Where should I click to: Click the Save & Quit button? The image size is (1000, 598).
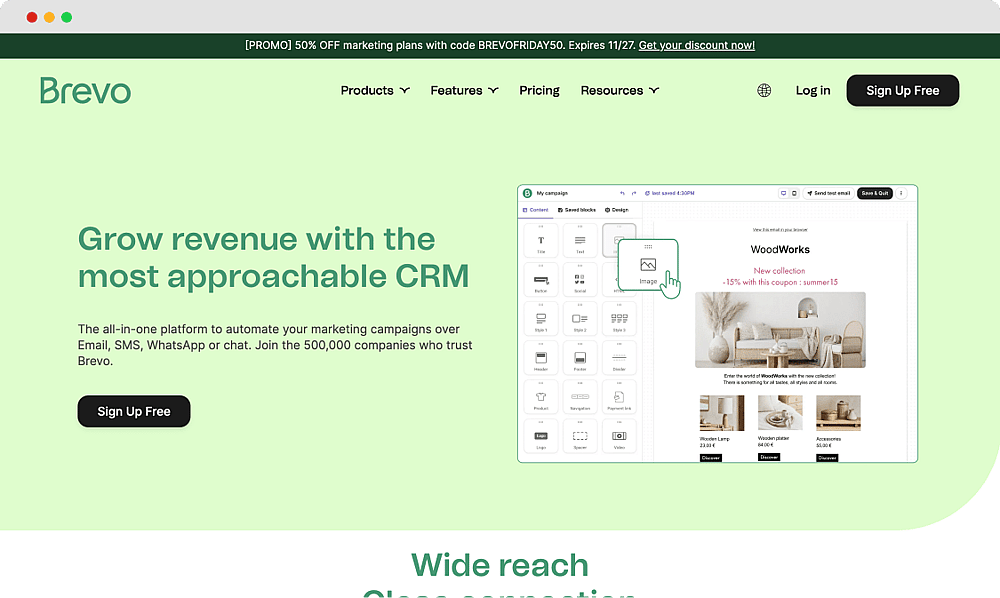(874, 193)
